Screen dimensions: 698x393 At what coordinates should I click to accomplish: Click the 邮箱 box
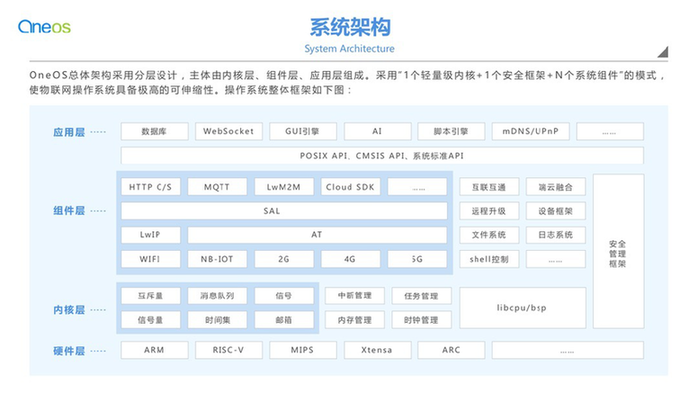click(284, 320)
